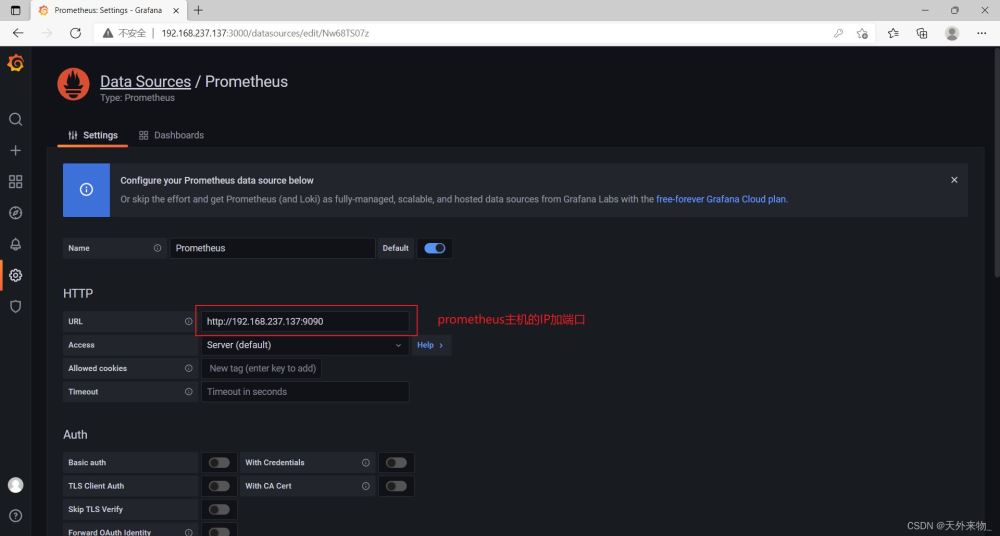Enable the With Credentials switch
The image size is (1000, 536).
tap(396, 463)
